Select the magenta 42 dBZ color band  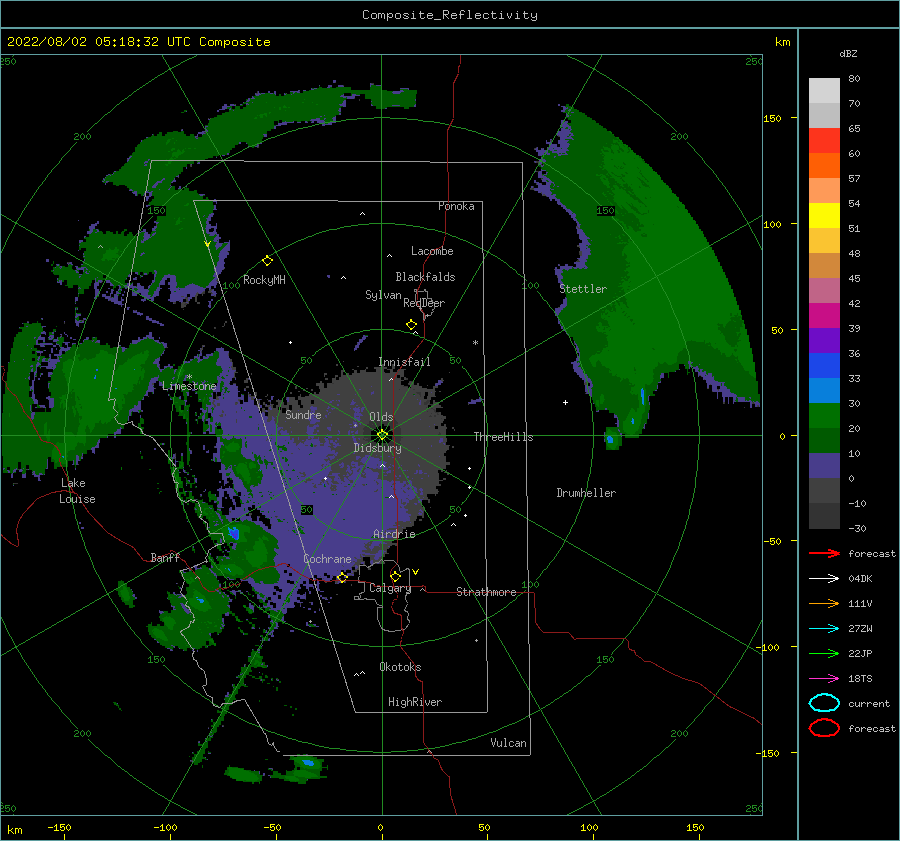click(x=824, y=315)
